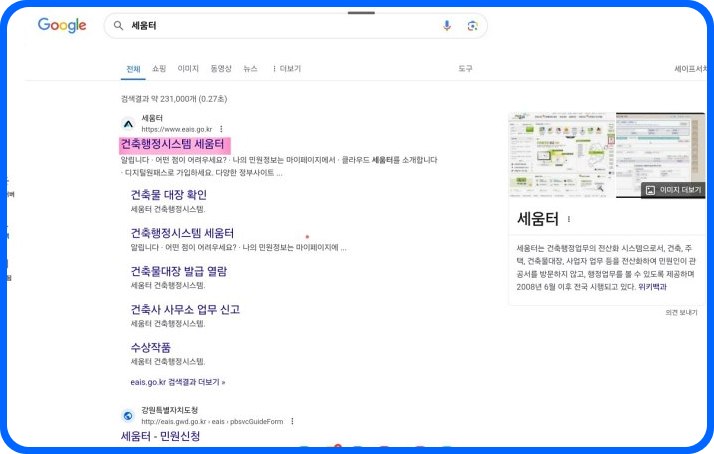Expand the 더보기 search categories menu

(x=286, y=69)
